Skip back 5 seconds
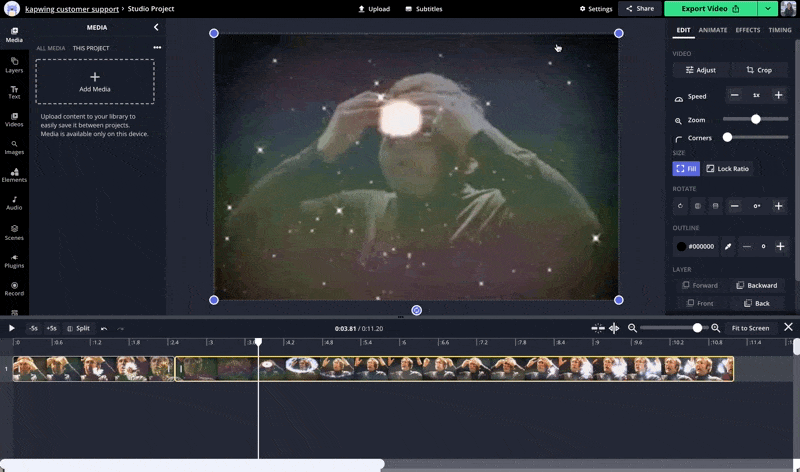 point(34,328)
